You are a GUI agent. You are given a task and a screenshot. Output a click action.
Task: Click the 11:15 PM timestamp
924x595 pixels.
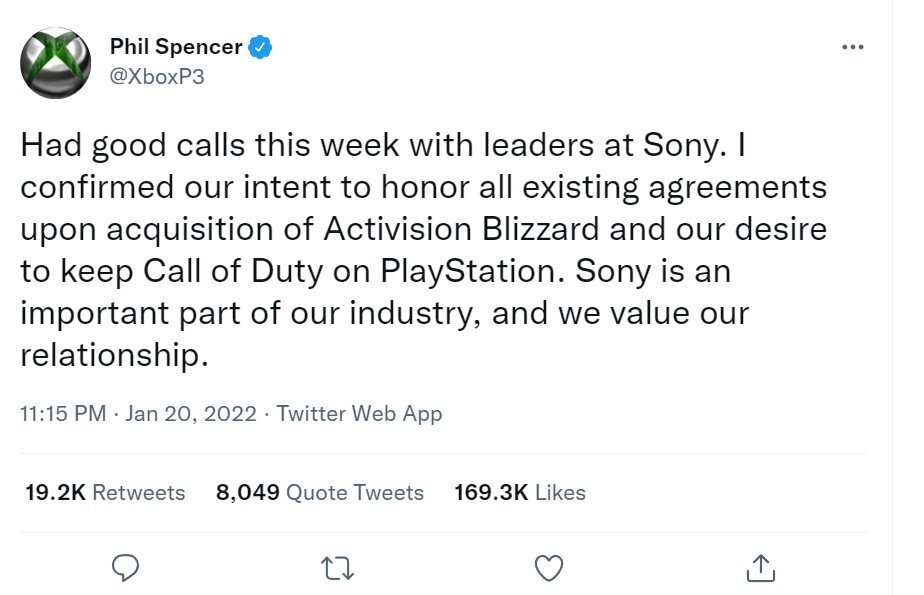tap(63, 414)
